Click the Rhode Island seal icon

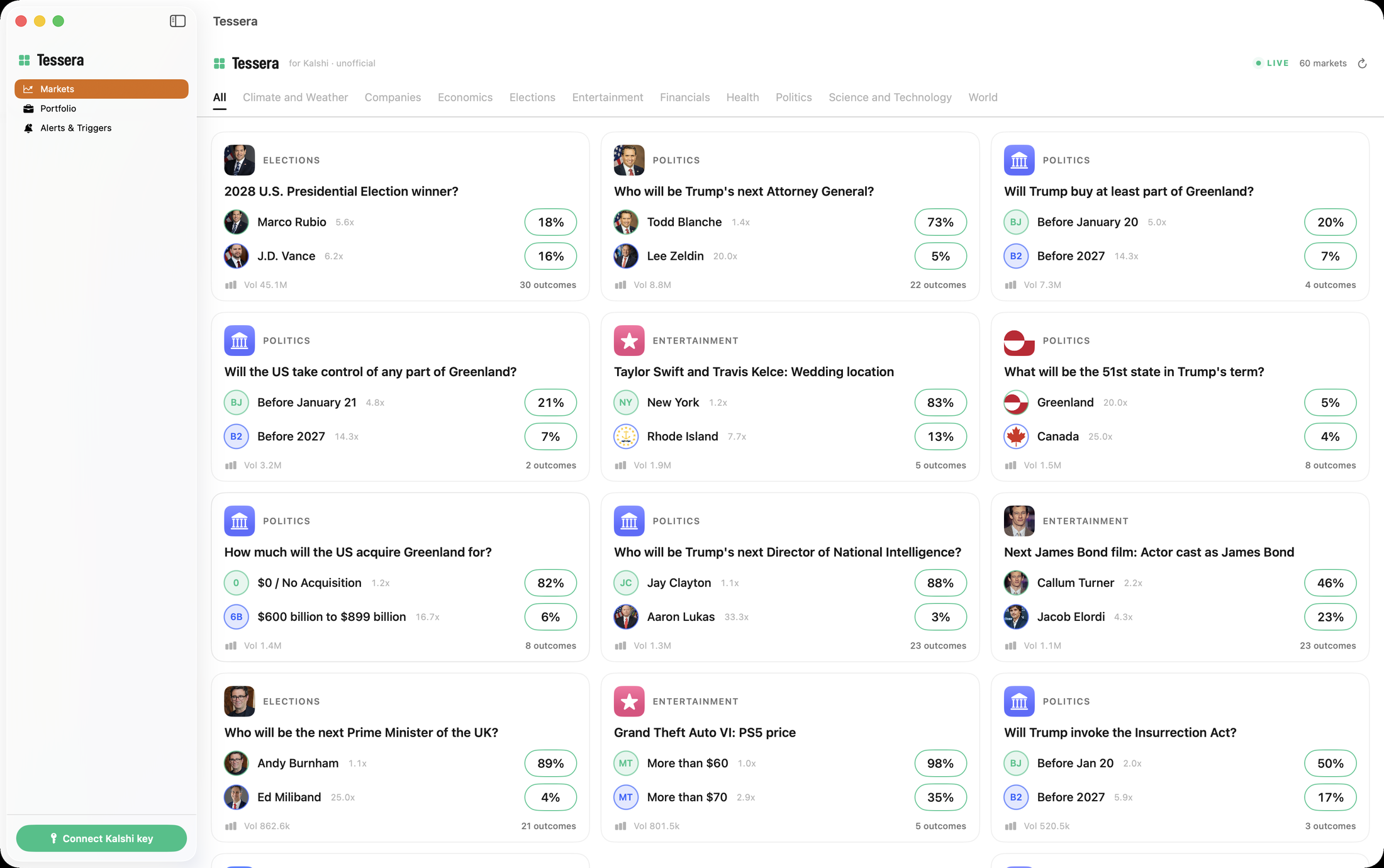point(626,437)
